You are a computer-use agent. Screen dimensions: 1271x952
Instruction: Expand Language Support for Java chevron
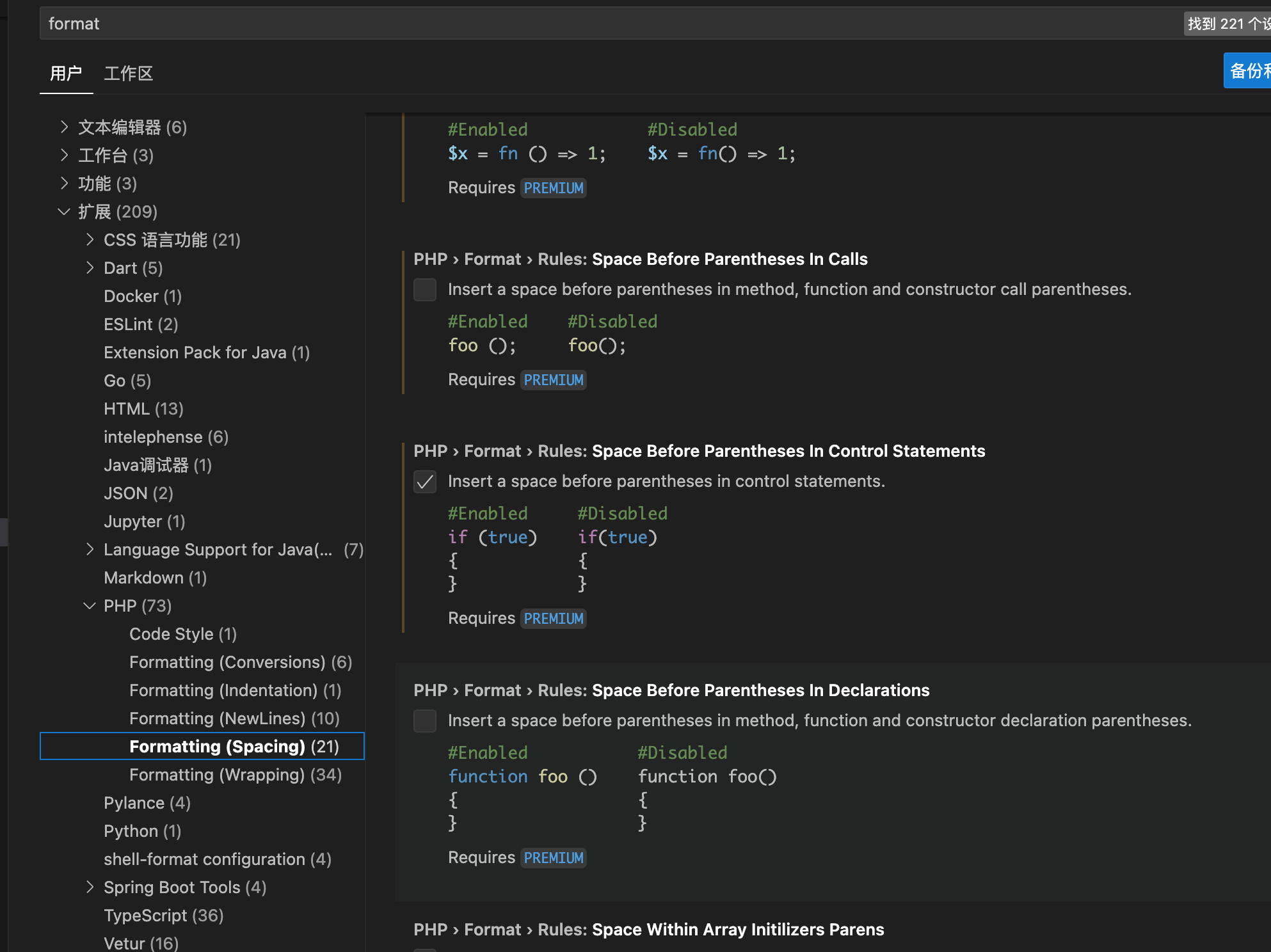coord(90,550)
